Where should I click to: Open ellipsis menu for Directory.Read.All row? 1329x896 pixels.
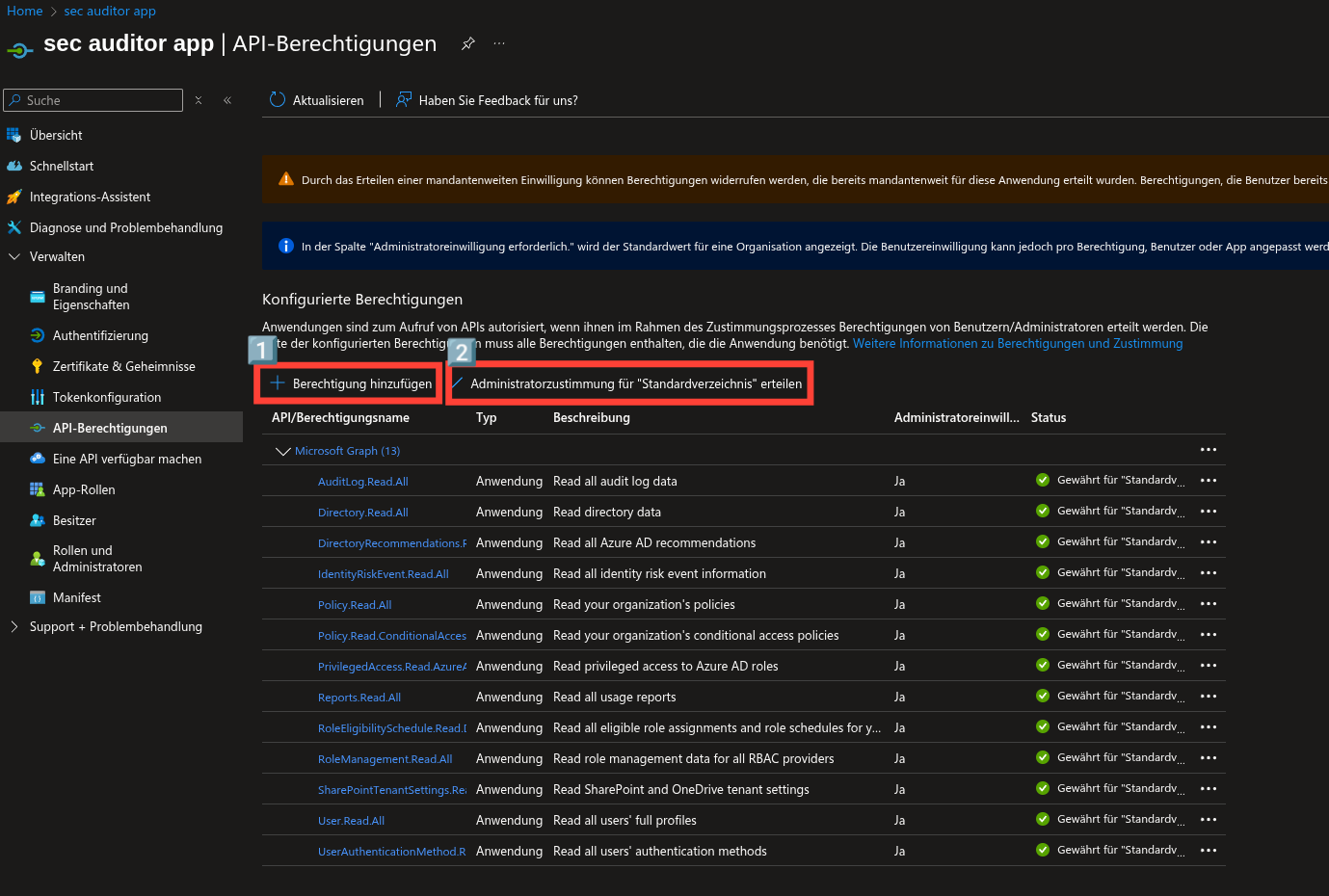1209,512
